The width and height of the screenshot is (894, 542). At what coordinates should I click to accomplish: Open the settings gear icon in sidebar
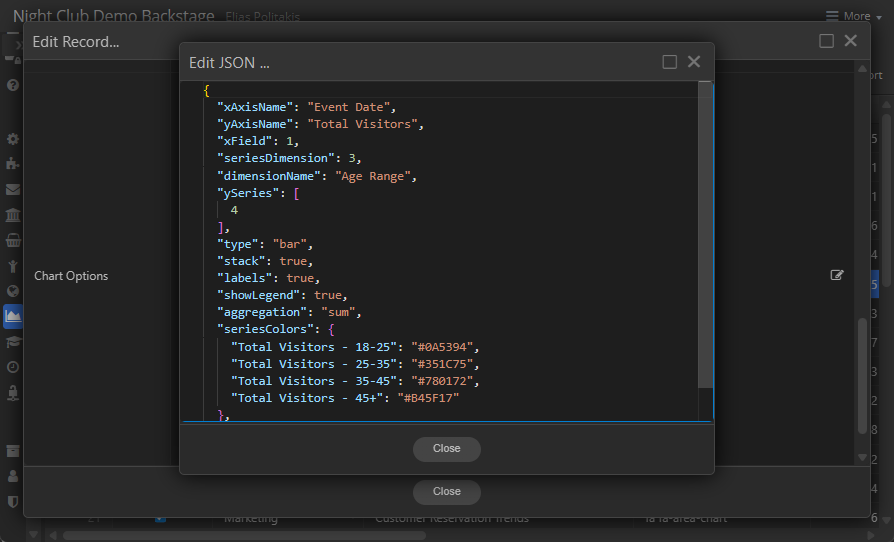13,139
